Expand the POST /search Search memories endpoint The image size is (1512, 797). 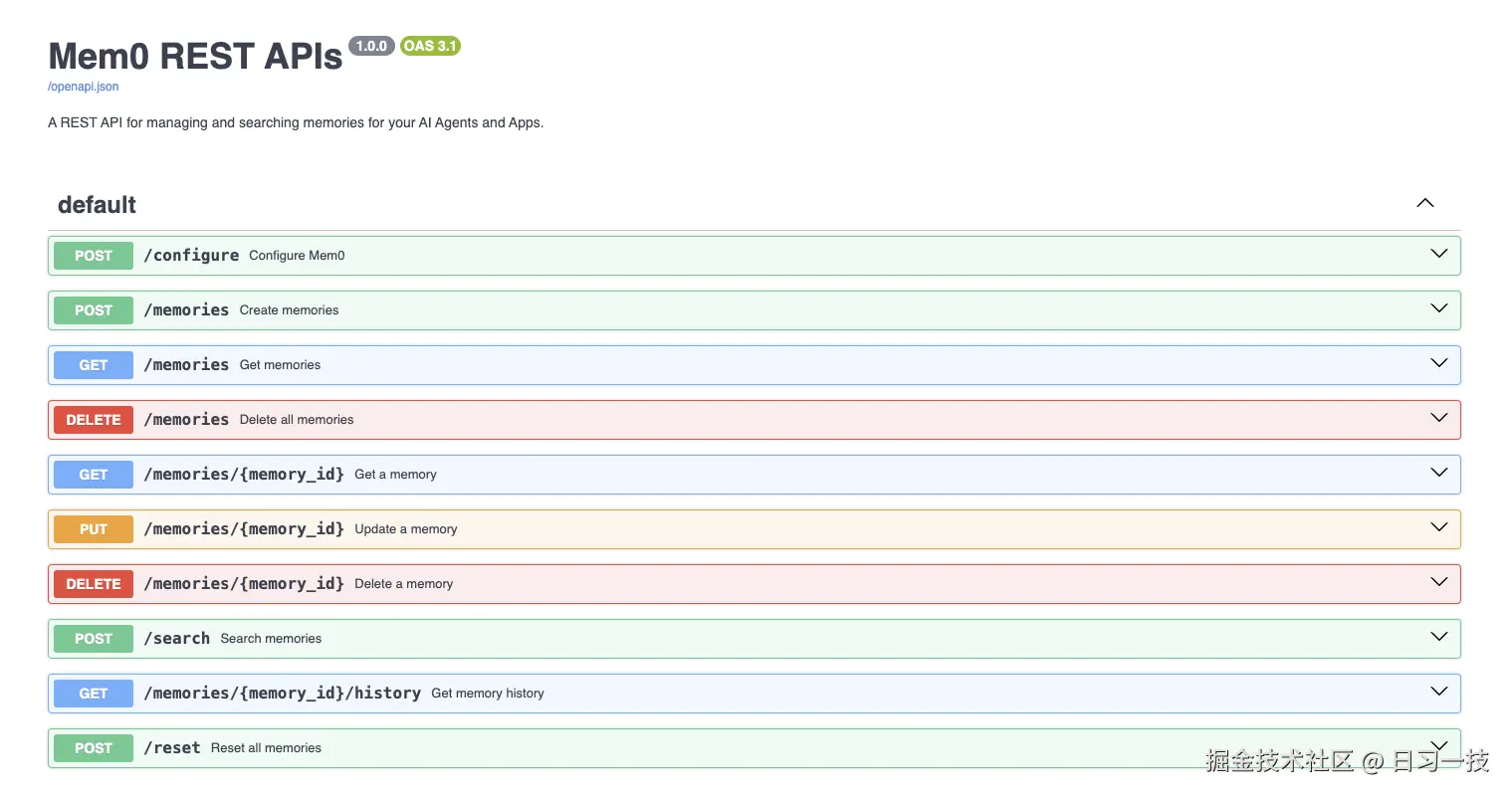(1438, 637)
